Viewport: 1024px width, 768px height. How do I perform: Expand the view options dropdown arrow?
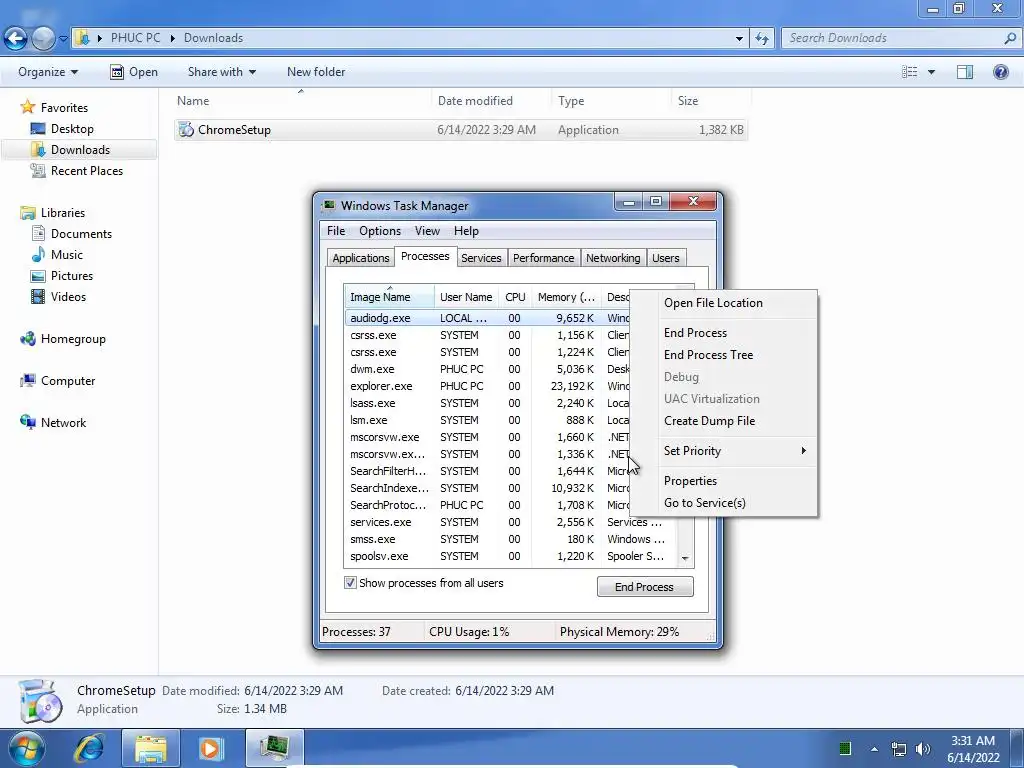(931, 72)
